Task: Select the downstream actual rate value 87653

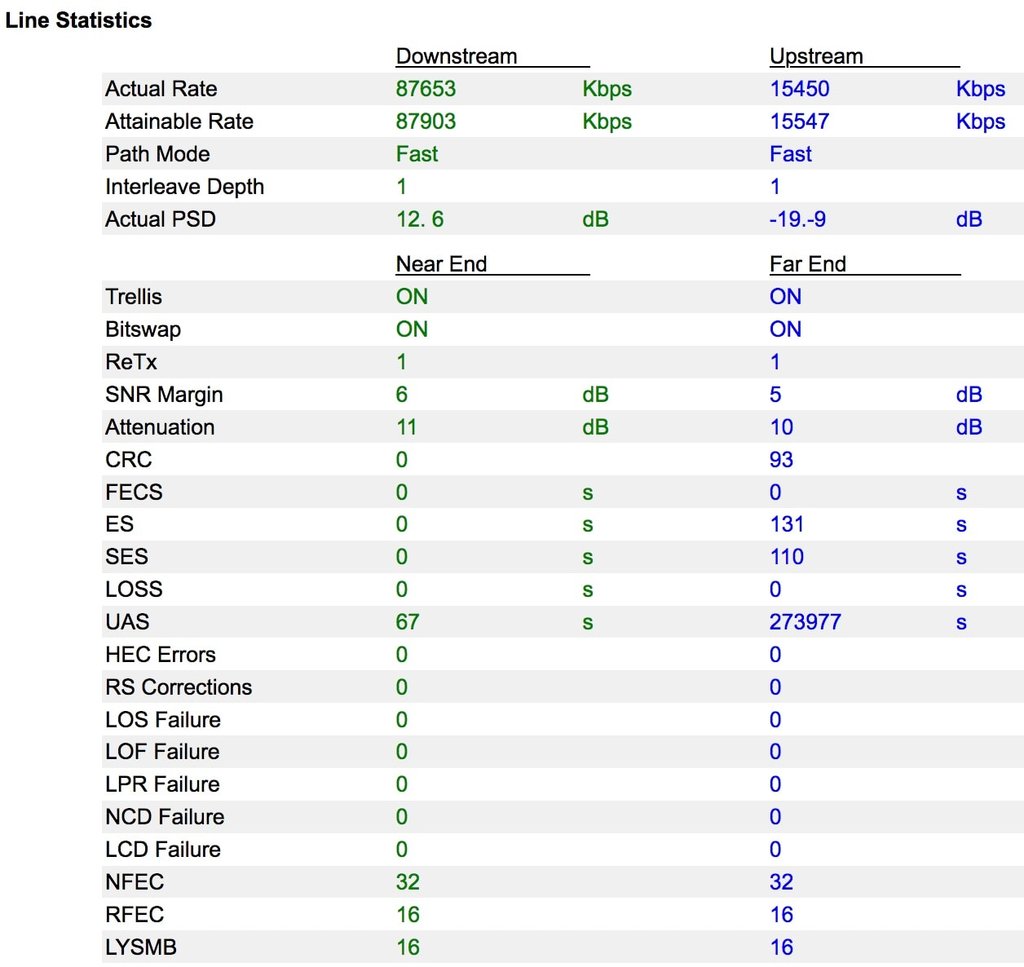Action: coord(425,89)
